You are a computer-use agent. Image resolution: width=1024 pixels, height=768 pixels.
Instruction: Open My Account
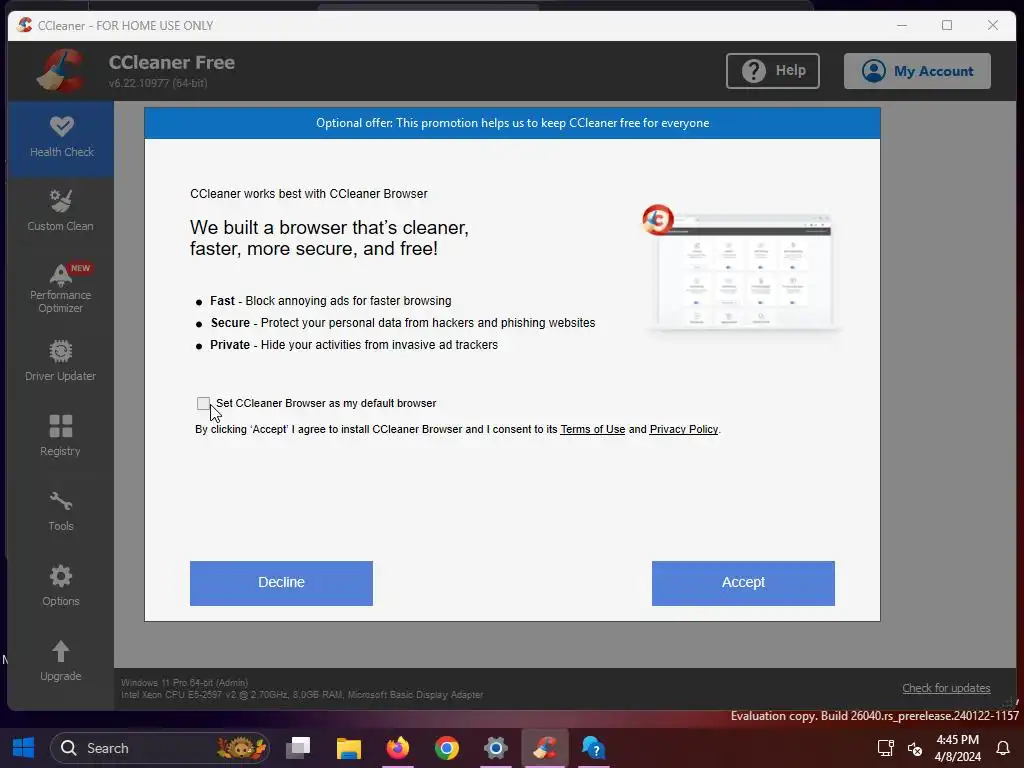tap(917, 71)
